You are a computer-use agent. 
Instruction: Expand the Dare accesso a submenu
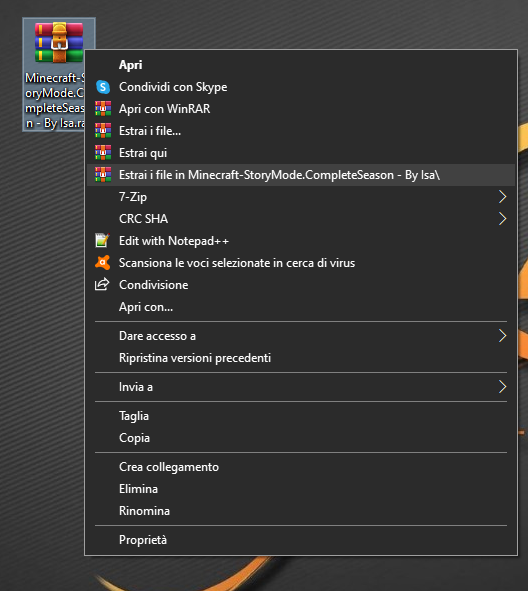coord(301,336)
